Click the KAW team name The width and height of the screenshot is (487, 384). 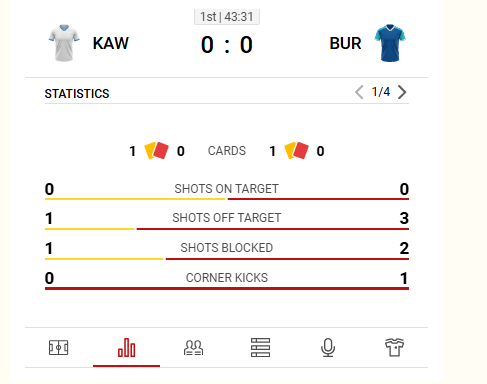click(x=111, y=43)
